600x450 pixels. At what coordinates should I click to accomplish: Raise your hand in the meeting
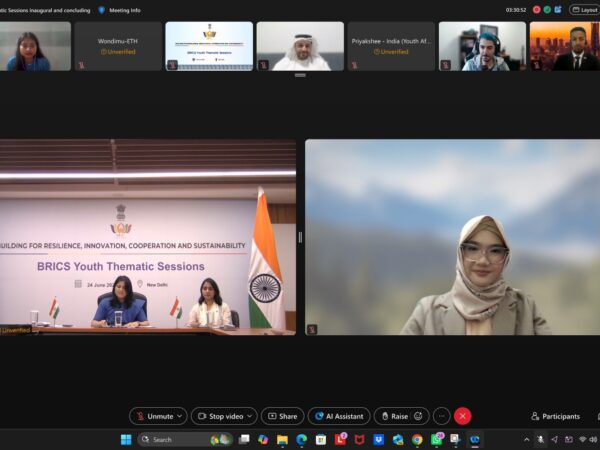(x=395, y=416)
